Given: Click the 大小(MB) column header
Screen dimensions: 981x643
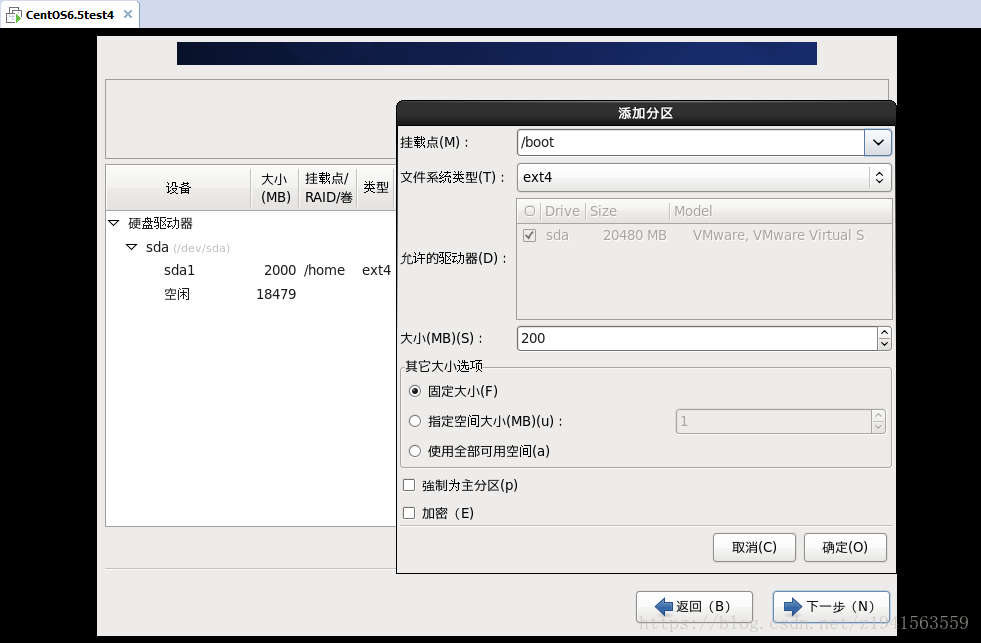Looking at the screenshot, I should (x=275, y=188).
